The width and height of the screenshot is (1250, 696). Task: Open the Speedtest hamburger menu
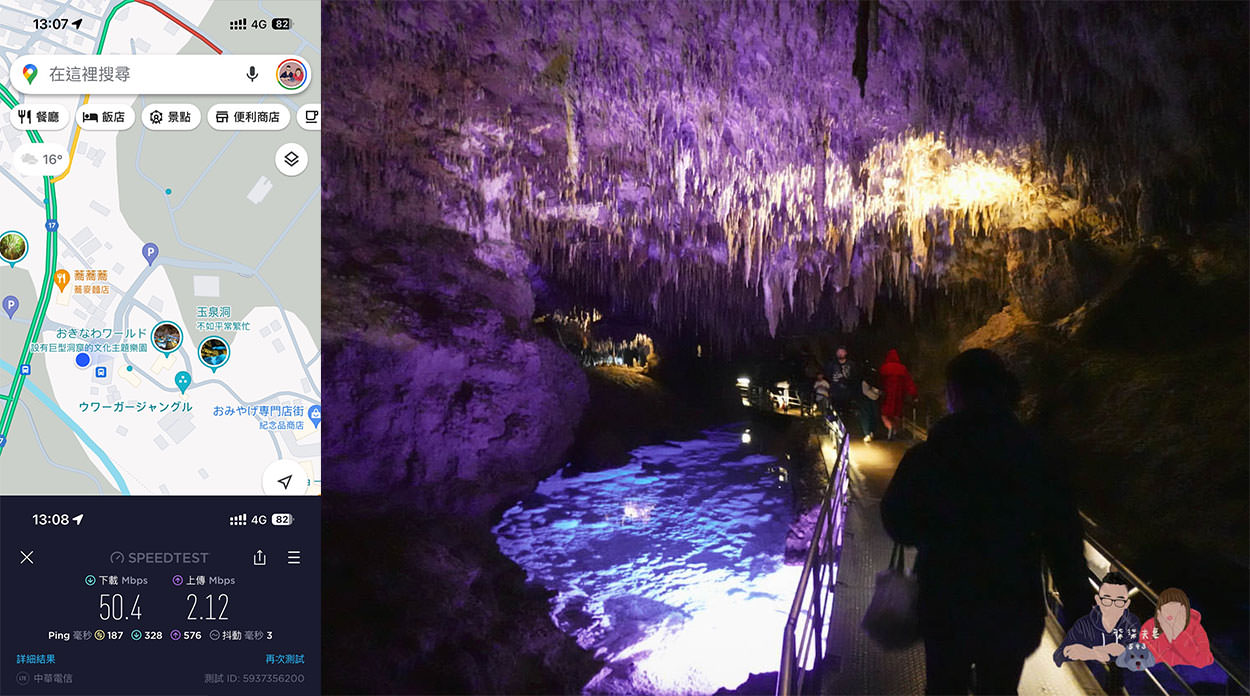pyautogui.click(x=294, y=557)
